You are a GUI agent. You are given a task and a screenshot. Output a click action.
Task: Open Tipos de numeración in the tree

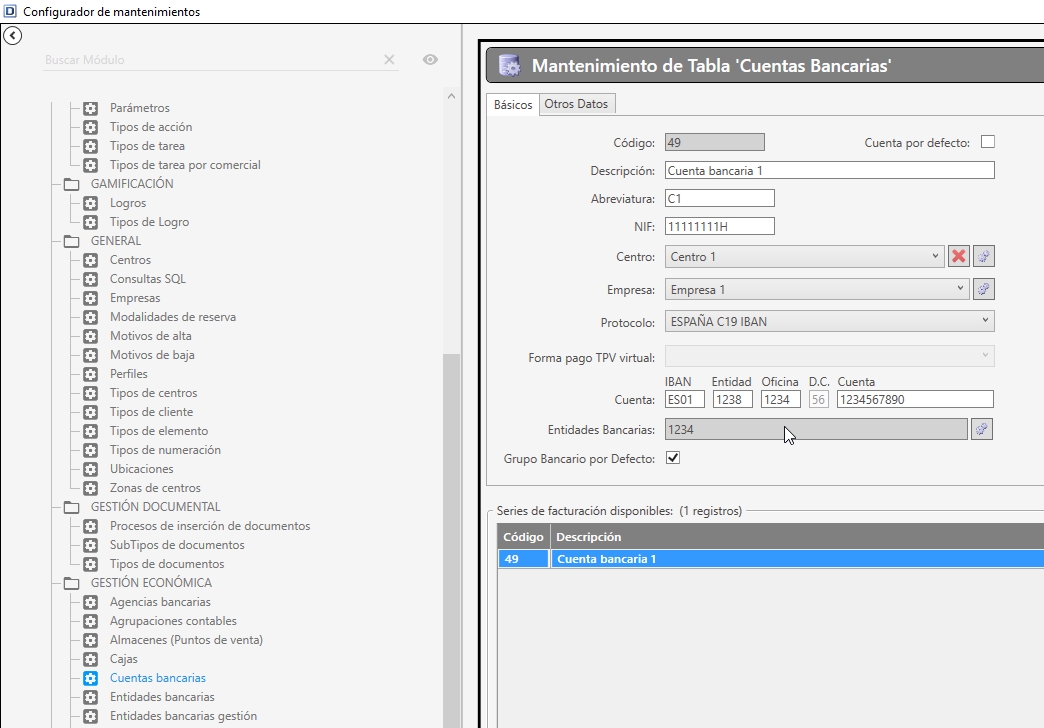click(x=165, y=450)
